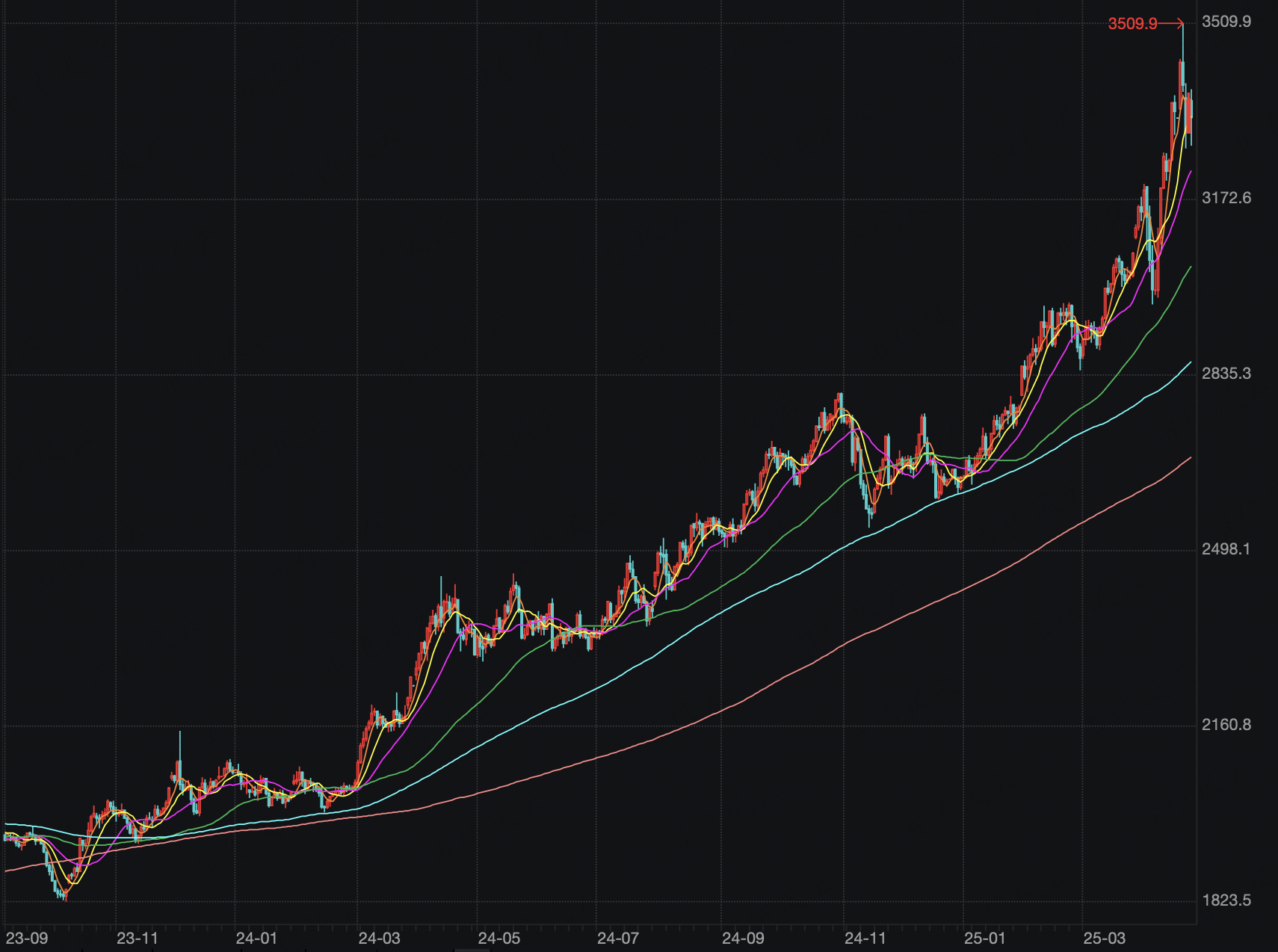This screenshot has height=952, width=1278.
Task: Click the 24-07 date axis label
Action: point(618,939)
